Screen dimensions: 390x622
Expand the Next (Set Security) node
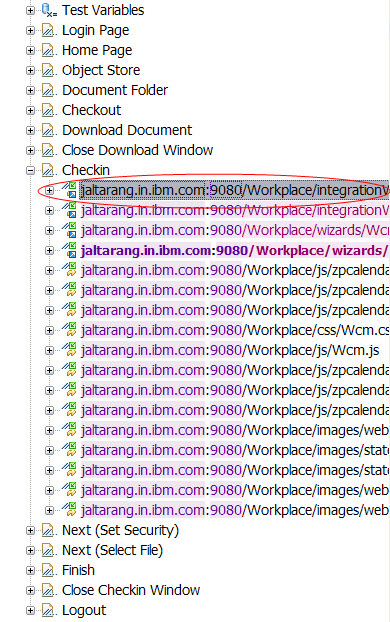[31, 530]
